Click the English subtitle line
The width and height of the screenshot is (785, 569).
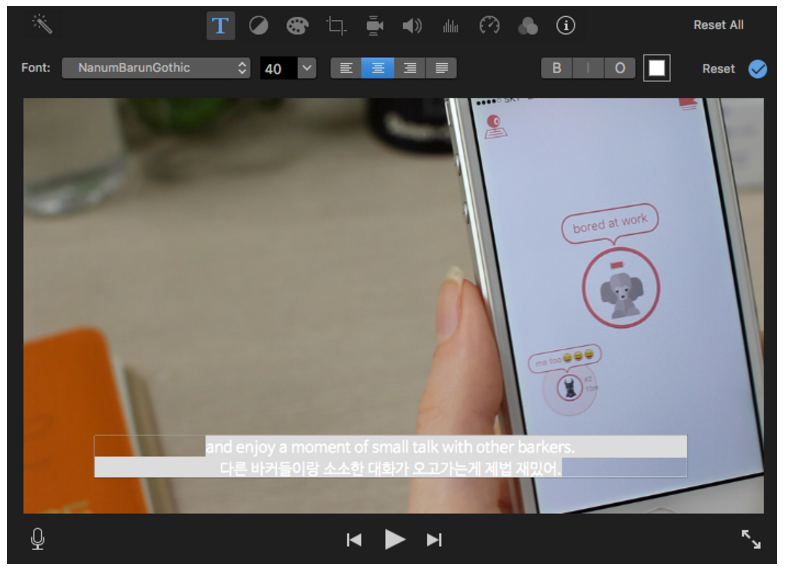point(390,446)
